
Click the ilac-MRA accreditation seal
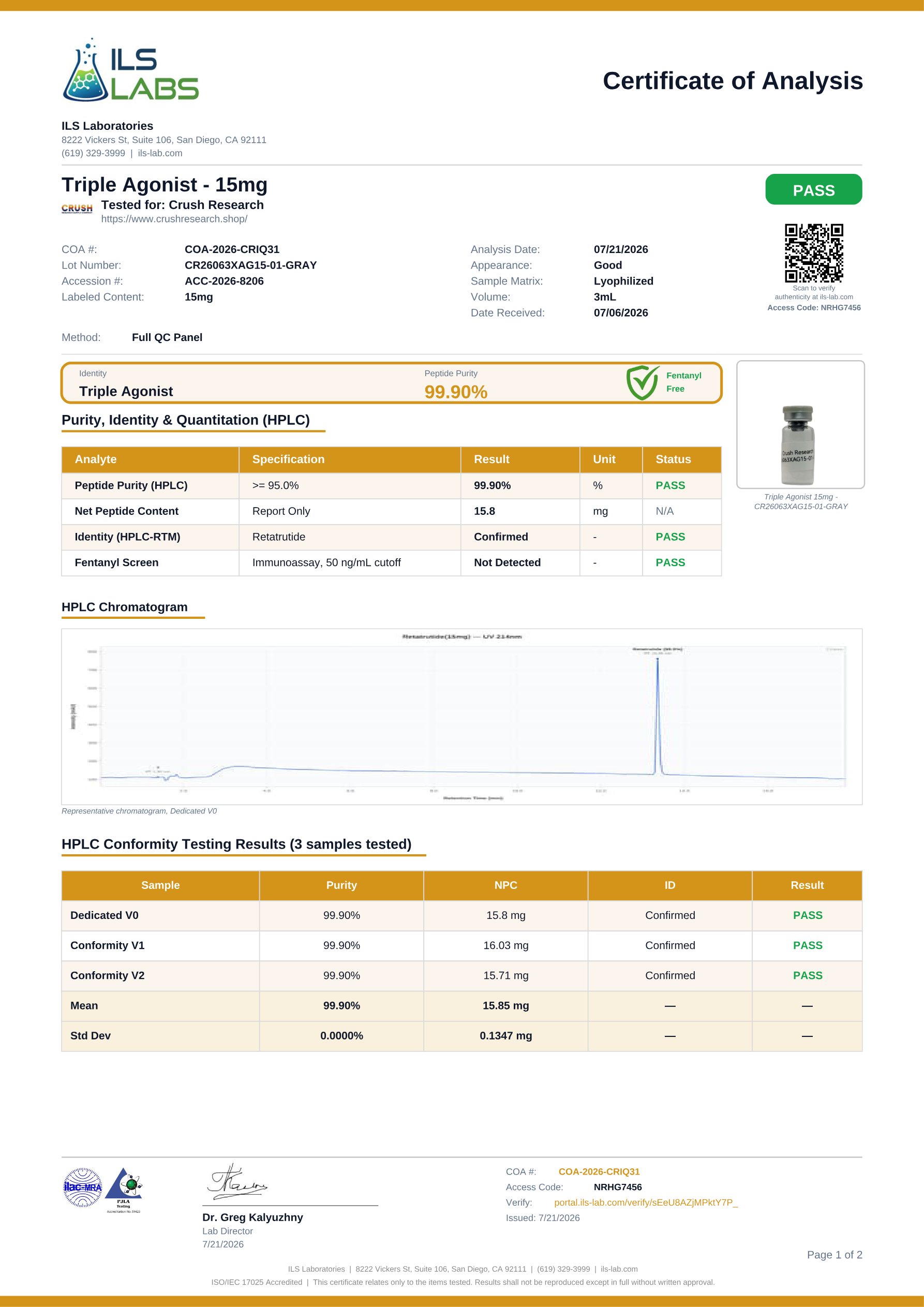pyautogui.click(x=83, y=1187)
